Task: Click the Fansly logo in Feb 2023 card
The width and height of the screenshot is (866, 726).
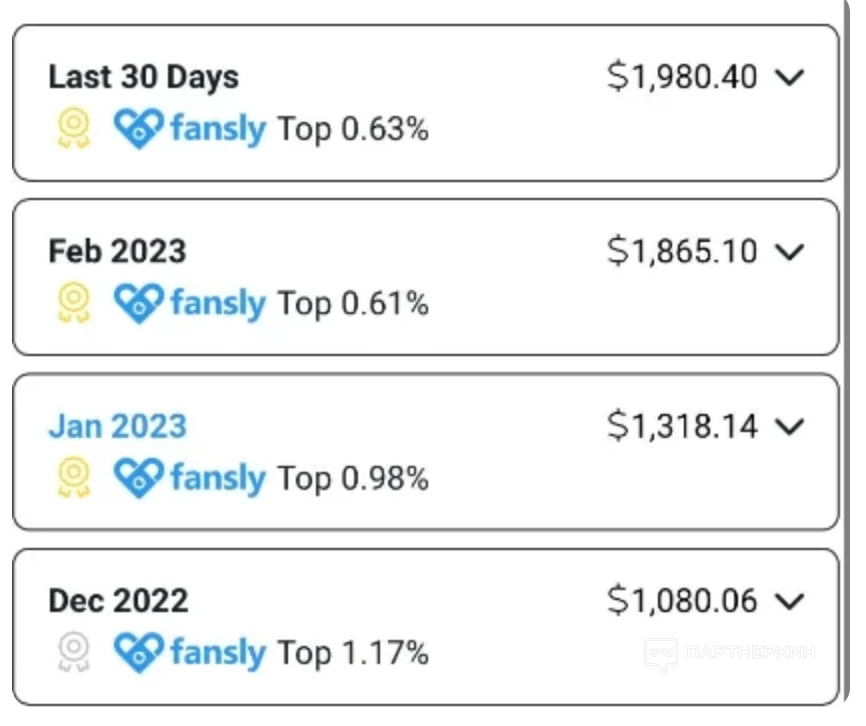Action: click(190, 303)
